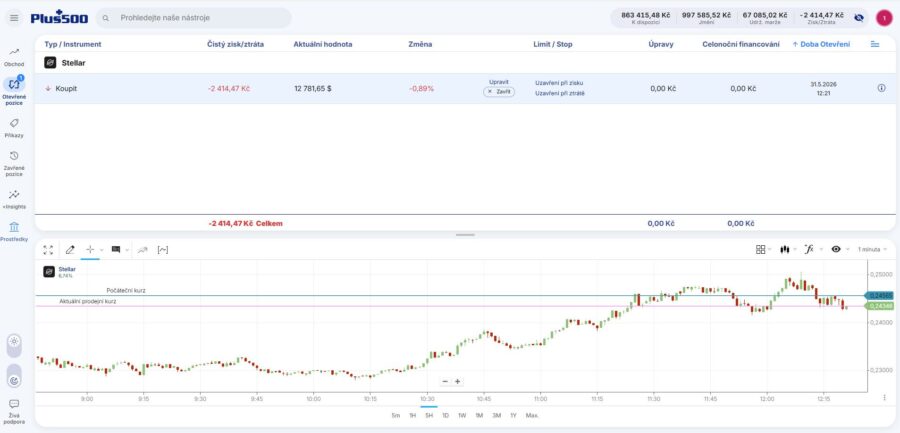Open fx indicators icon
The width and height of the screenshot is (900, 433).
pyautogui.click(x=809, y=249)
